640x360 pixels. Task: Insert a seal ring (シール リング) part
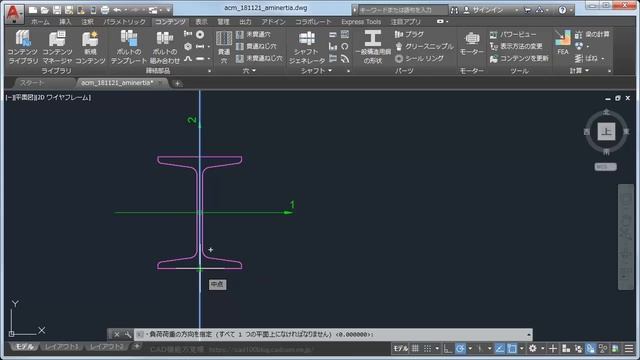click(419, 59)
